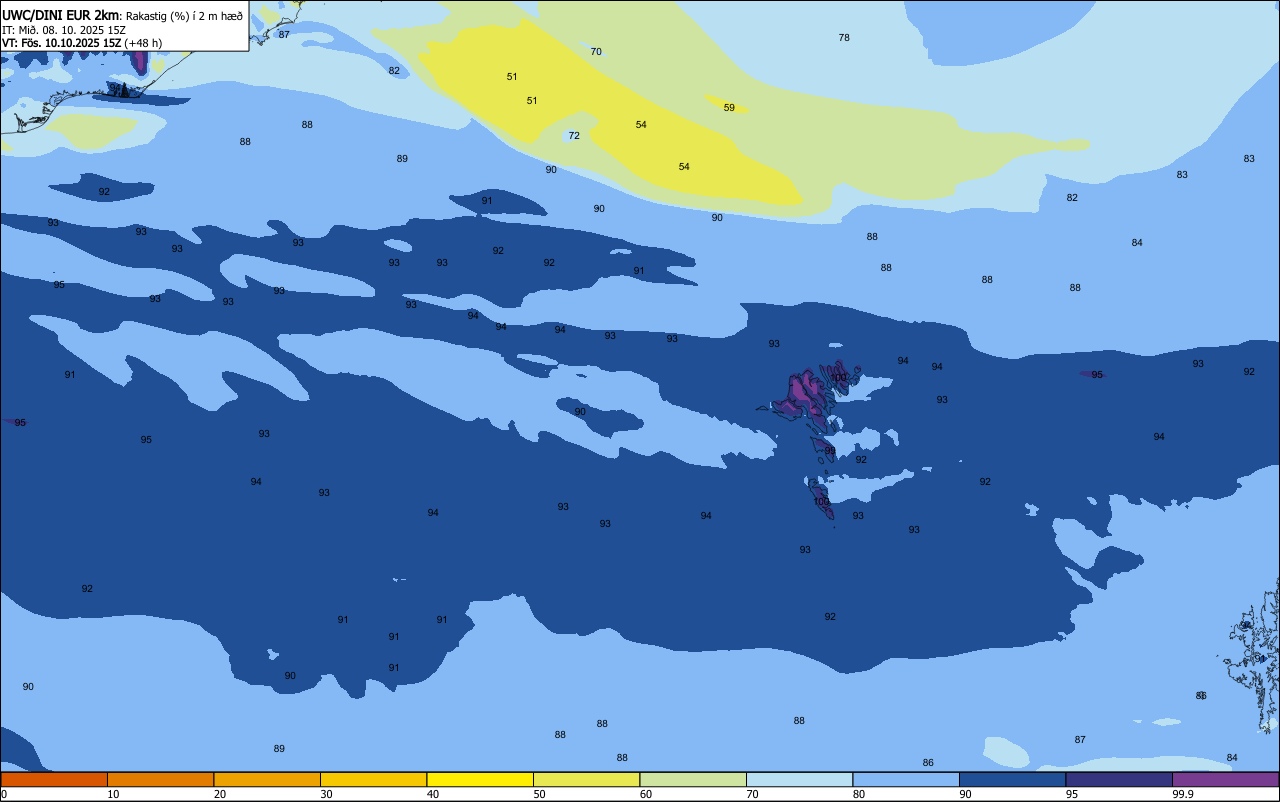This screenshot has width=1280, height=802.
Task: Click the purple Faroe Islands area on map
Action: [x=805, y=392]
